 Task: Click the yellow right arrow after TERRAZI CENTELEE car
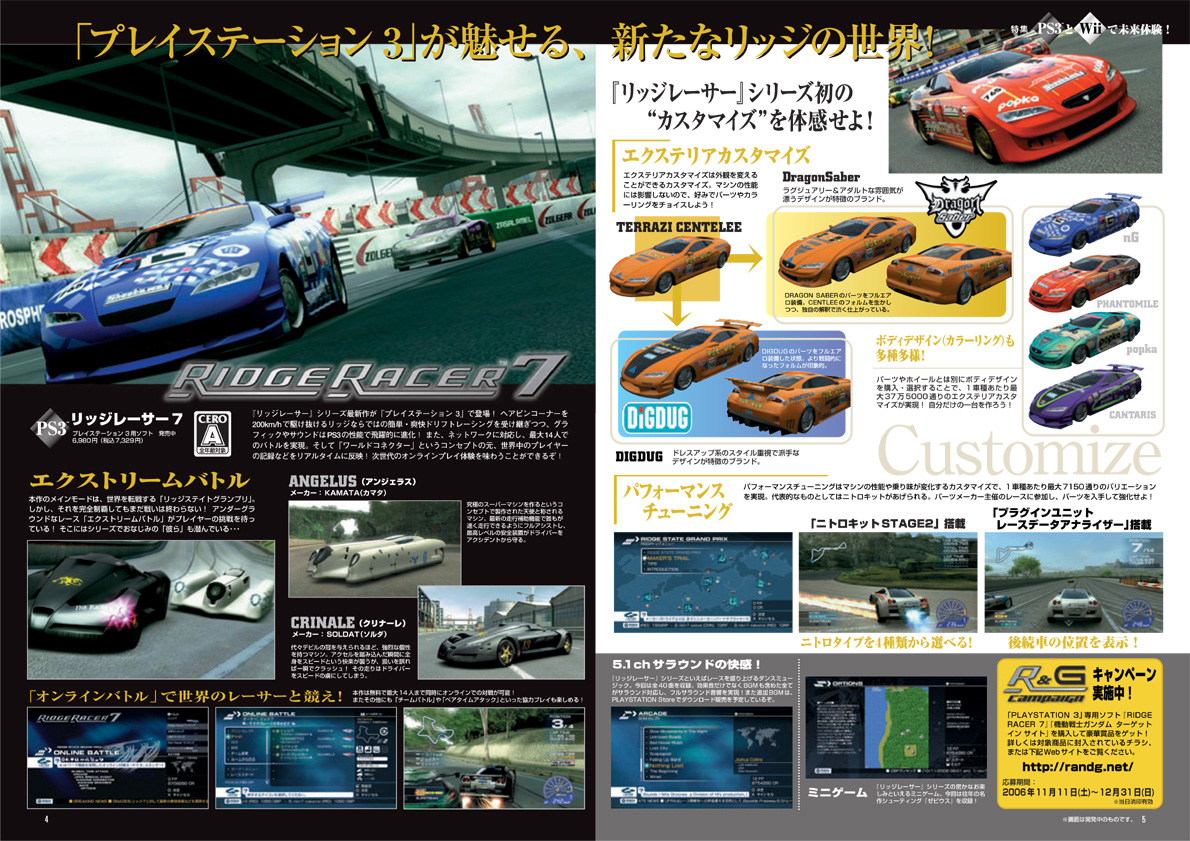pos(746,258)
